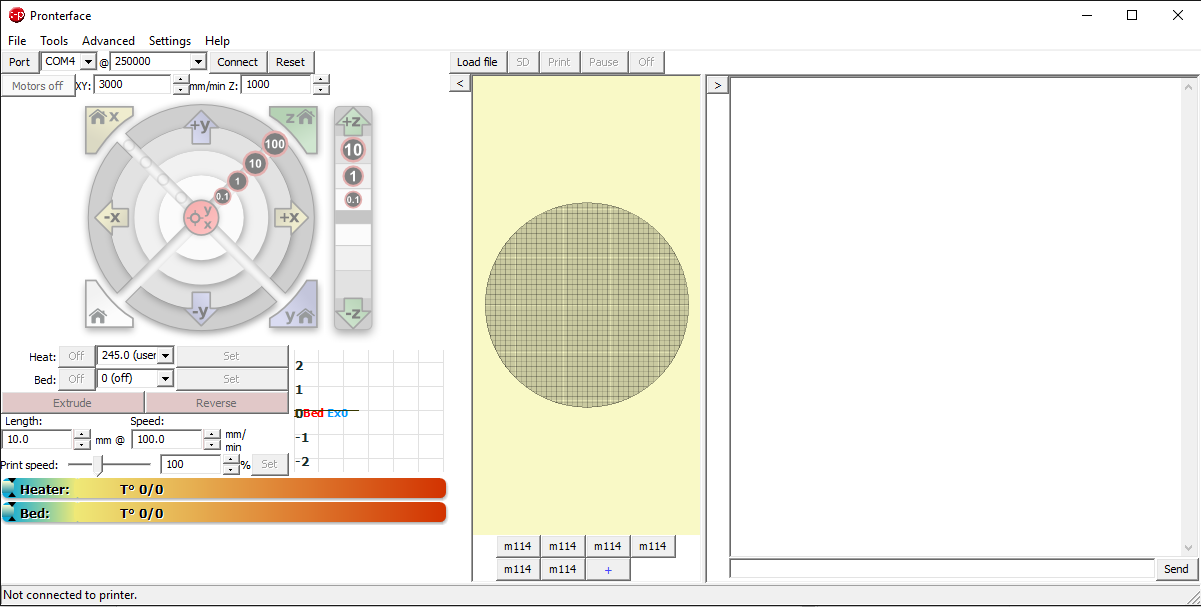Click the Load file button
This screenshot has width=1201, height=607.
click(x=477, y=61)
